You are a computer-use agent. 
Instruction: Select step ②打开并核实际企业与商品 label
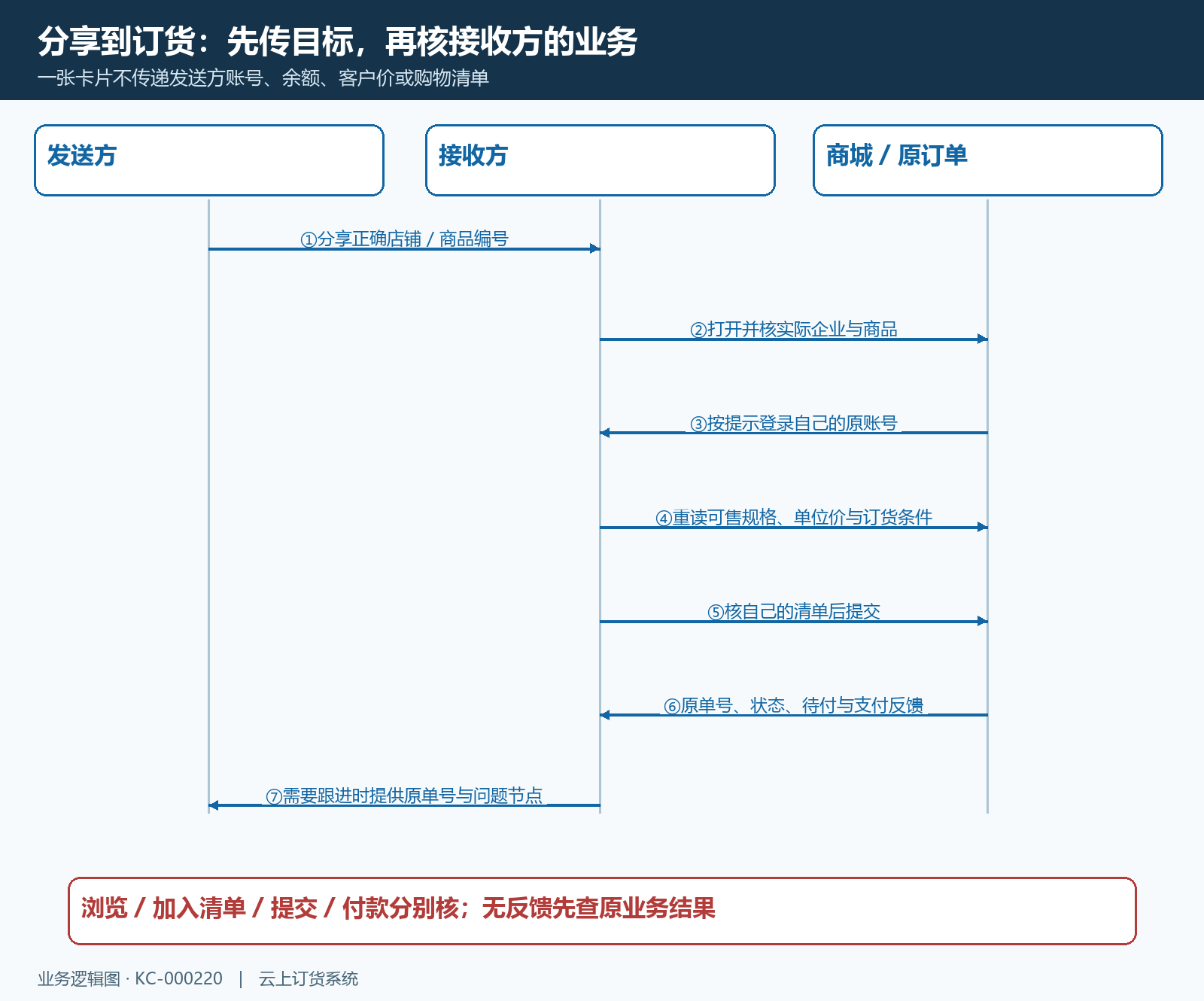[794, 330]
